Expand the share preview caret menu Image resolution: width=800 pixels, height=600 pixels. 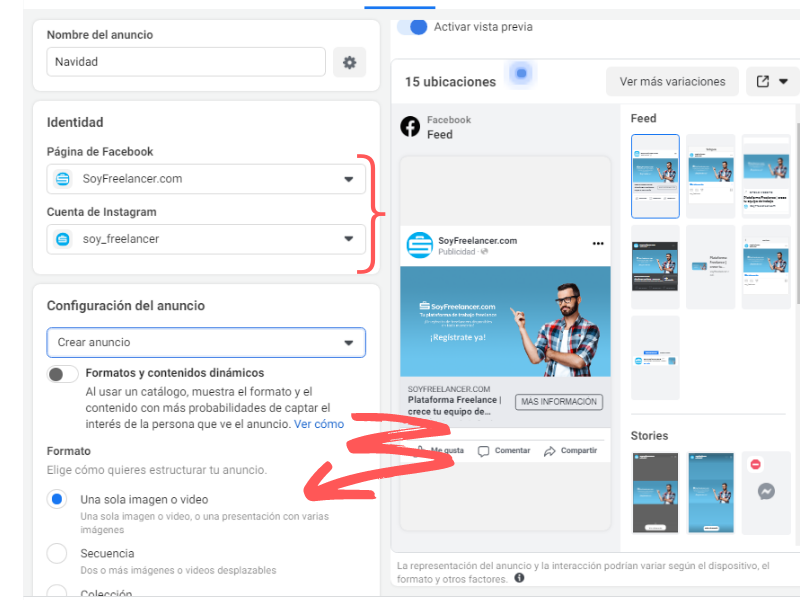point(783,82)
